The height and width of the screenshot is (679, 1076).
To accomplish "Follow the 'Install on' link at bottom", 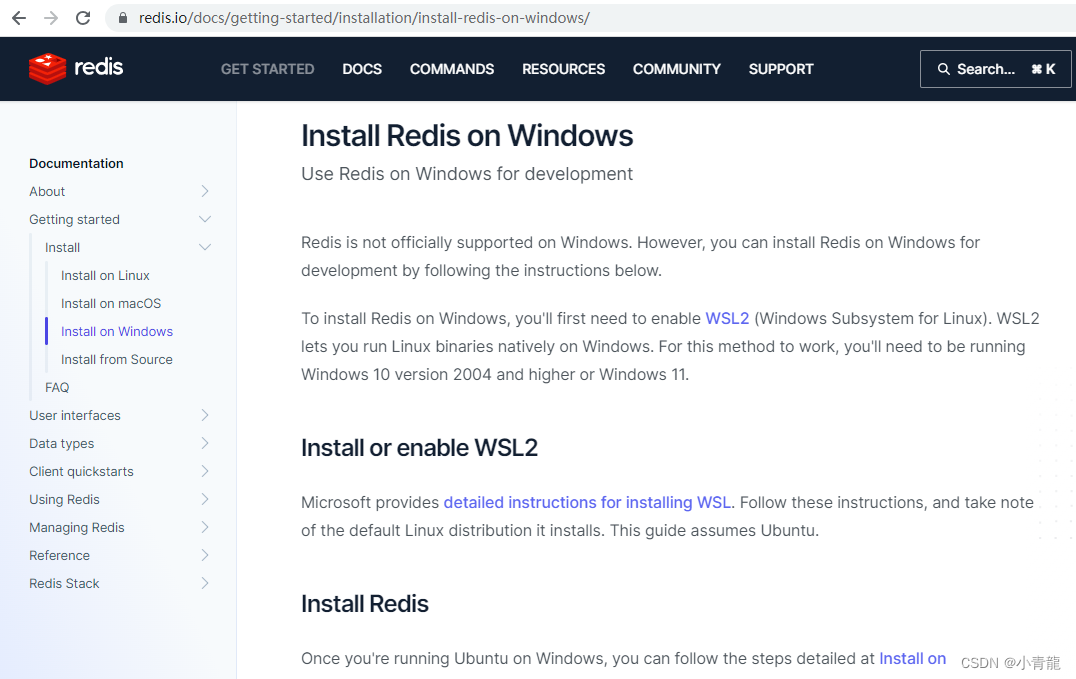I will tap(912, 658).
